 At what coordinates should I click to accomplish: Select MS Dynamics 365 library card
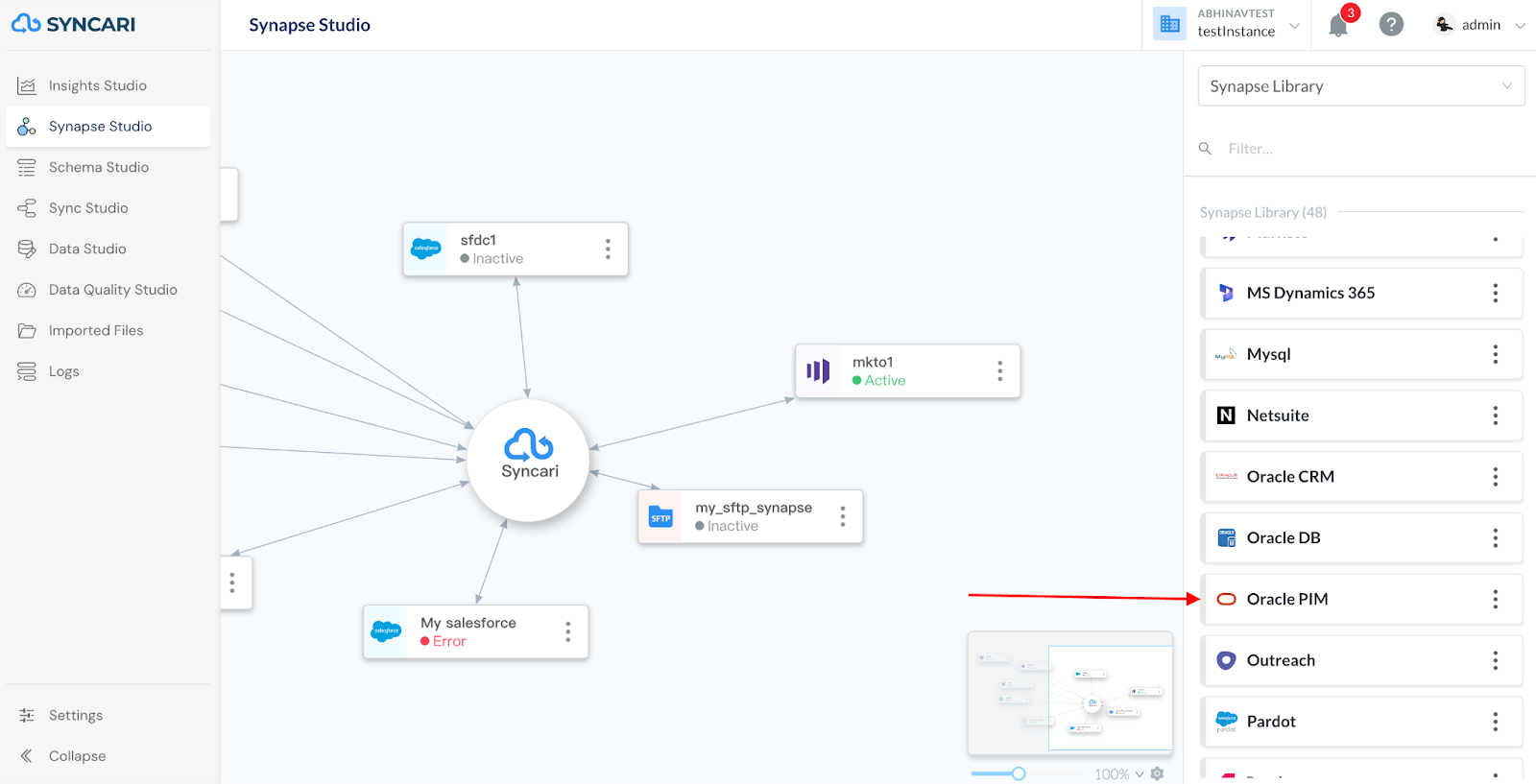pyautogui.click(x=1361, y=294)
